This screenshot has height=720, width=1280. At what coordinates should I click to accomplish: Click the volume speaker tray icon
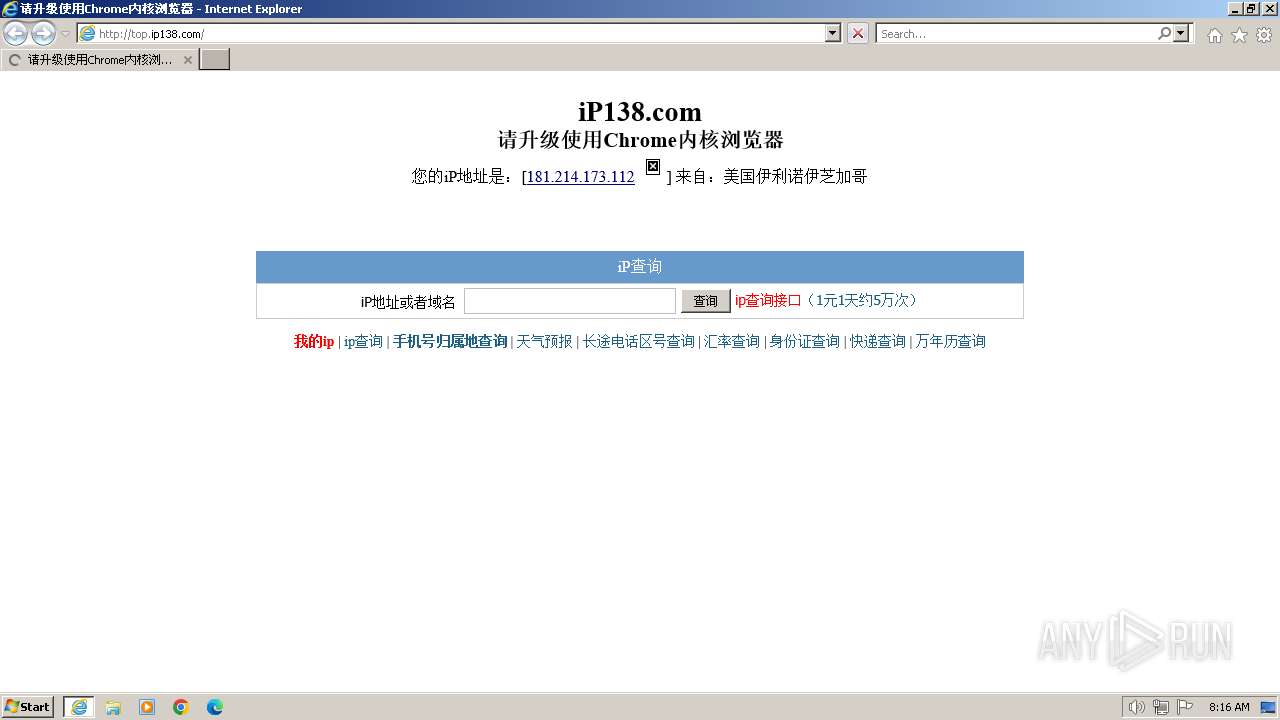coord(1136,707)
